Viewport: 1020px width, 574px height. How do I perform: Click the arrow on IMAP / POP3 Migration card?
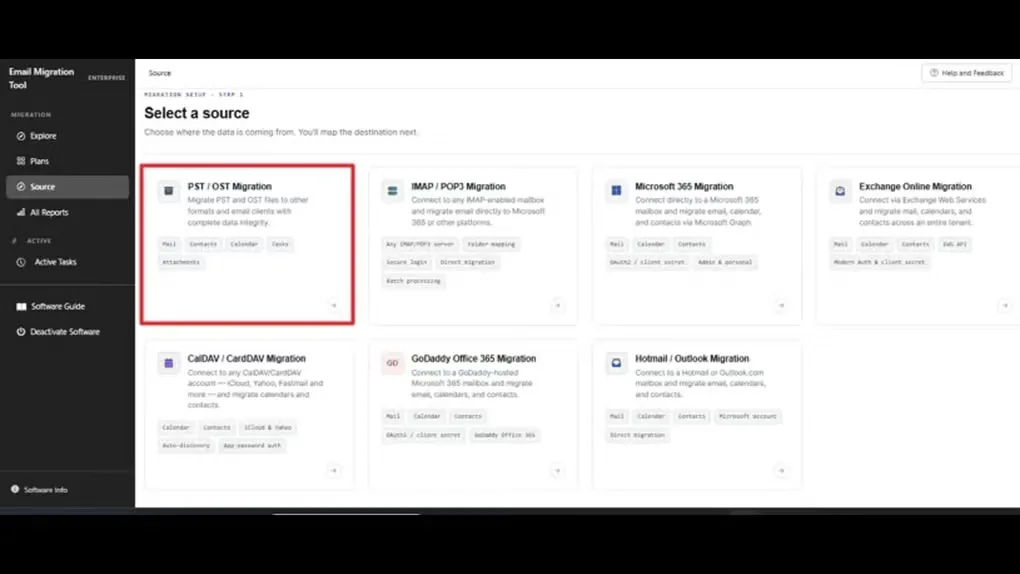[557, 305]
